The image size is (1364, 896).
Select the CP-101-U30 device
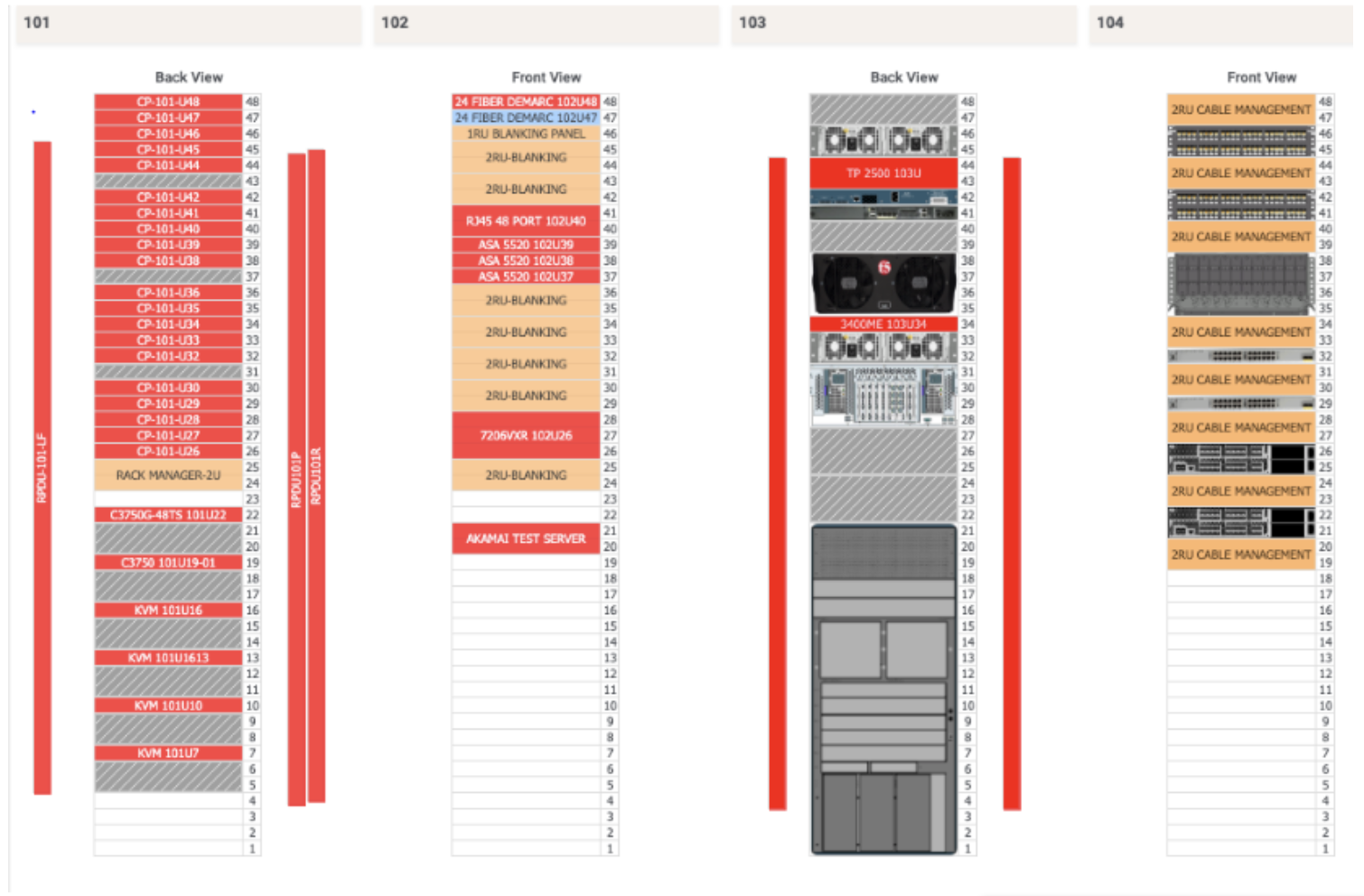click(168, 387)
